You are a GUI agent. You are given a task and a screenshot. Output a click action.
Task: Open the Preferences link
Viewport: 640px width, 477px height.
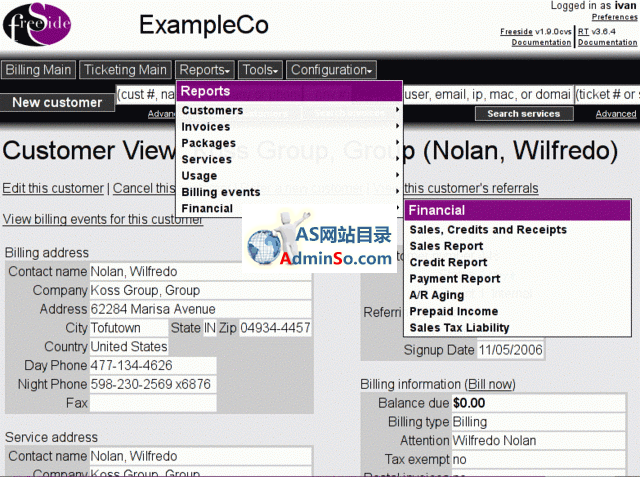point(614,17)
